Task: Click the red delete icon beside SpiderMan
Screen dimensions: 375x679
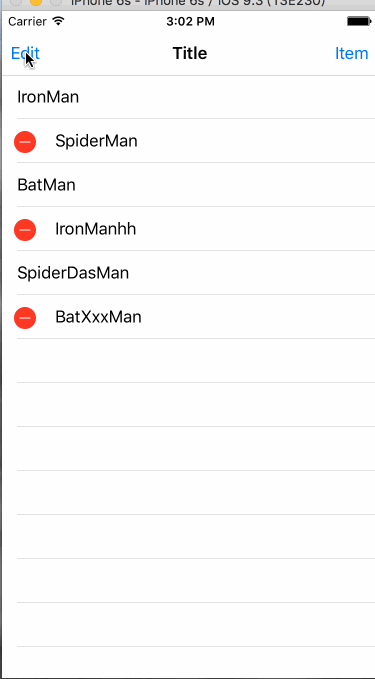Action: click(x=25, y=142)
